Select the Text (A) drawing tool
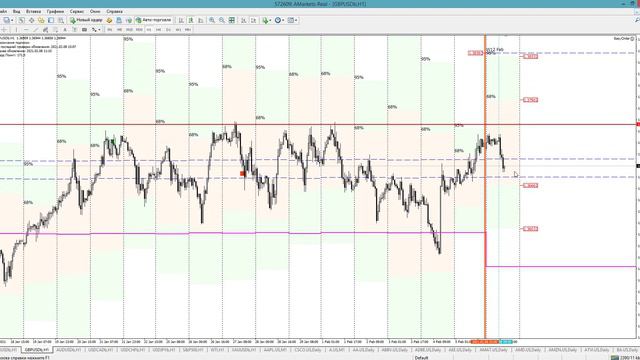 click(x=64, y=29)
